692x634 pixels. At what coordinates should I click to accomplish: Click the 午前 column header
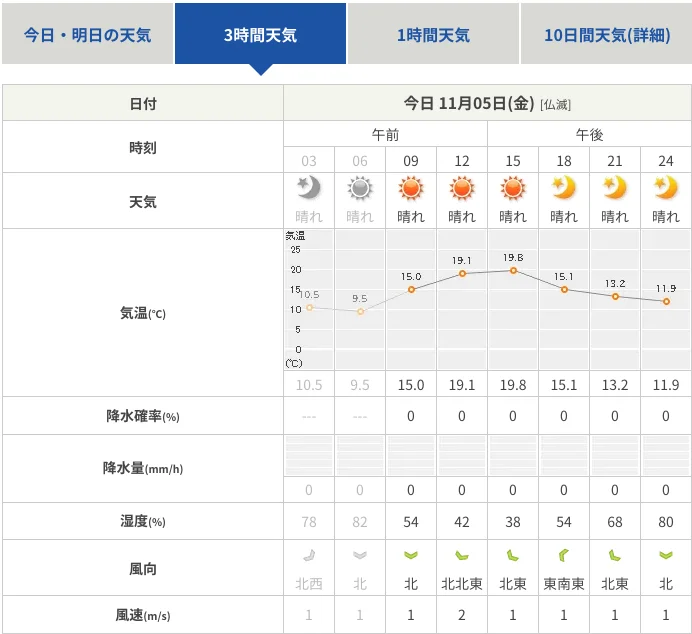385,135
